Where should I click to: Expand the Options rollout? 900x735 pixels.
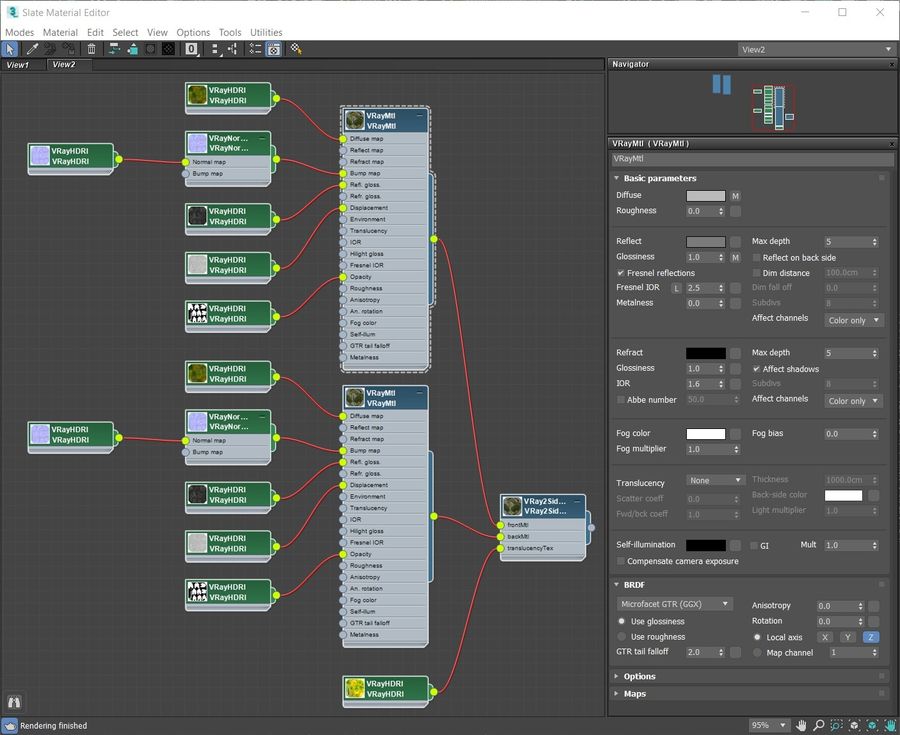click(616, 676)
